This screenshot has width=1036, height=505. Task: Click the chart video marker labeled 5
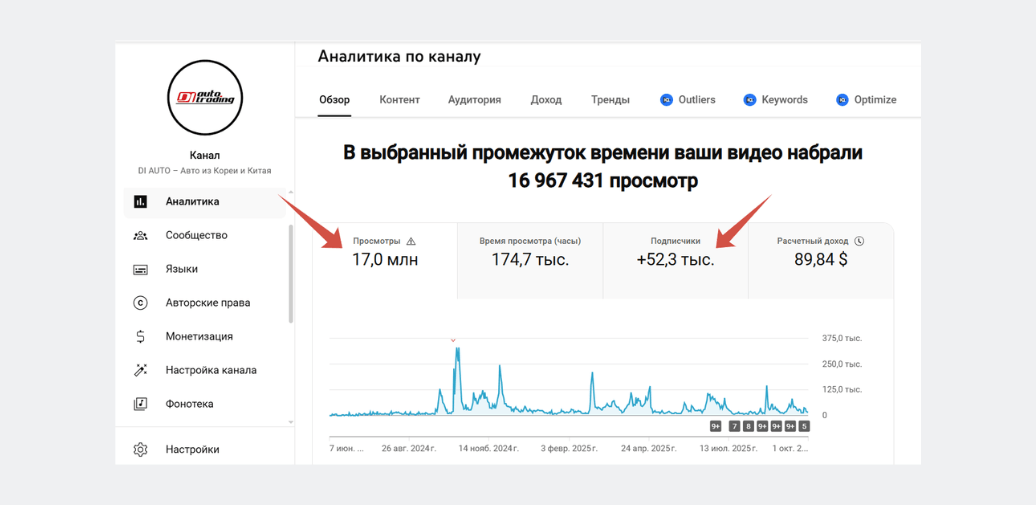coord(804,426)
